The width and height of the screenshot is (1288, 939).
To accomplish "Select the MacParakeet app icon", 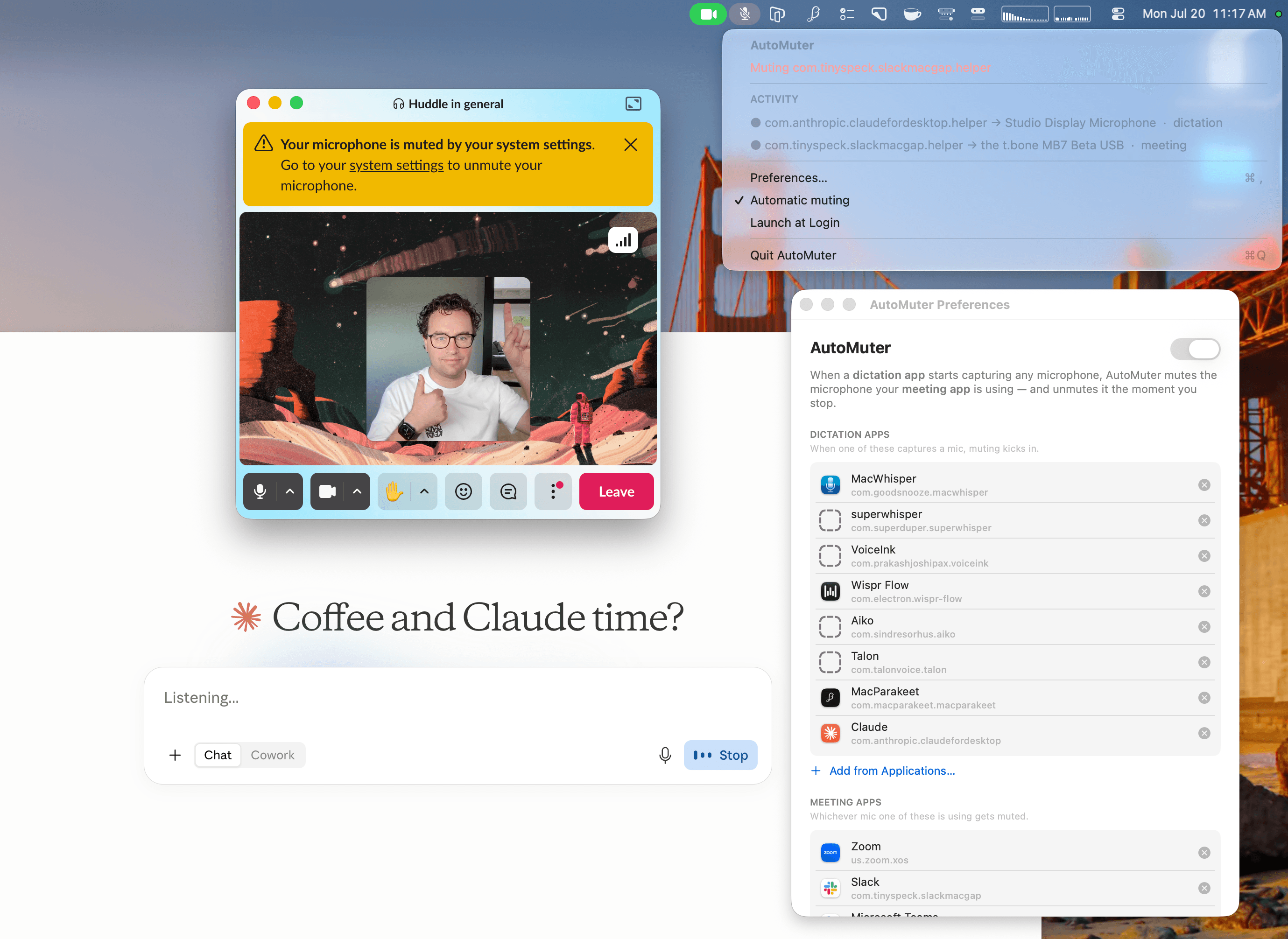I will 831,697.
